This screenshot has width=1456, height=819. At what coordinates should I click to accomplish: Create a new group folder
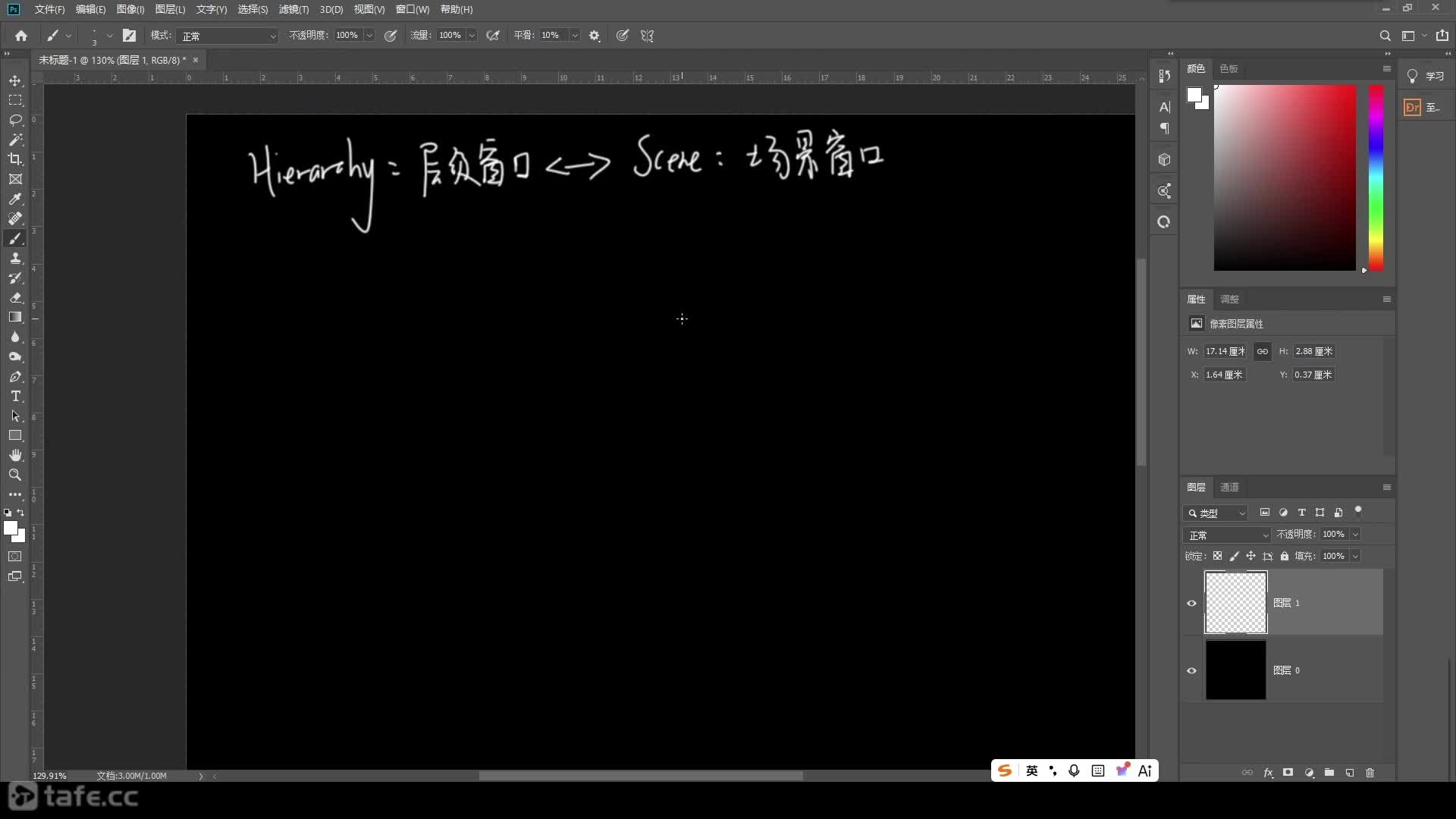click(x=1329, y=773)
